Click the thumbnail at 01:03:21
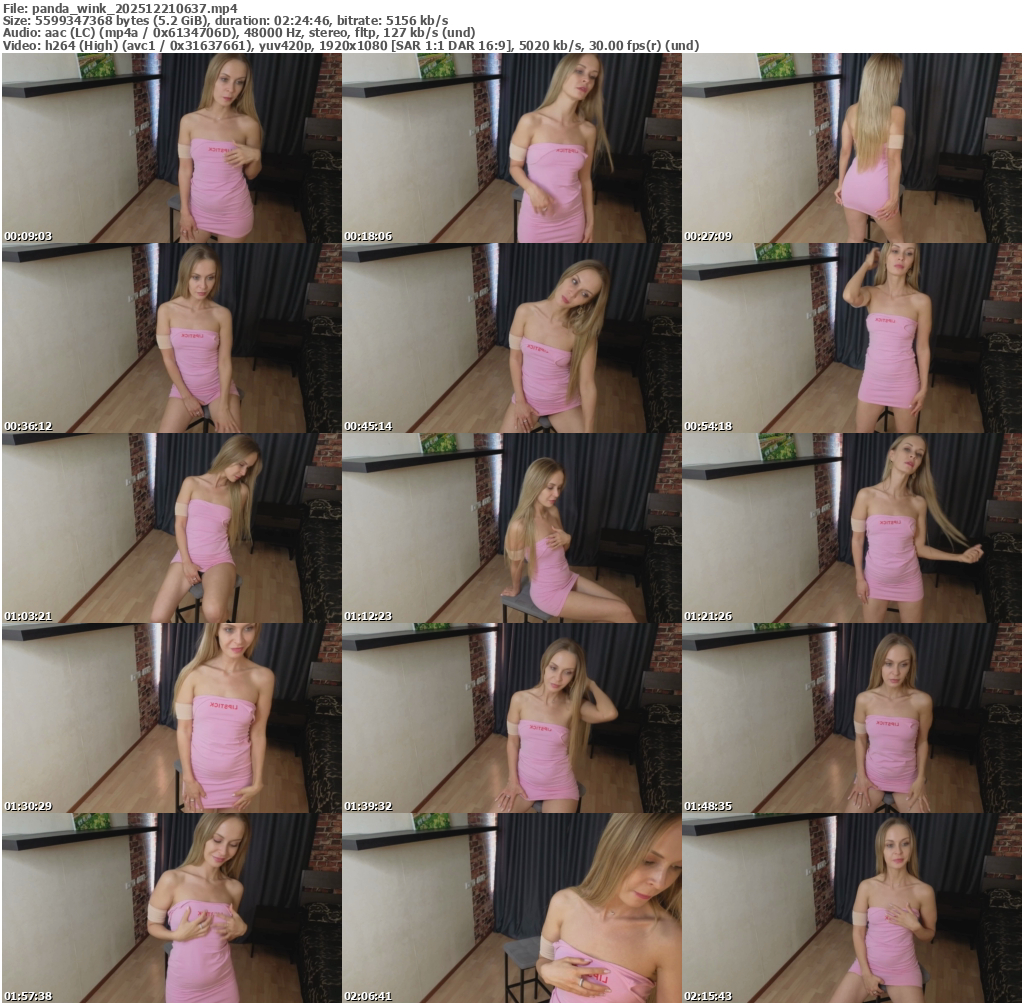 [x=171, y=527]
